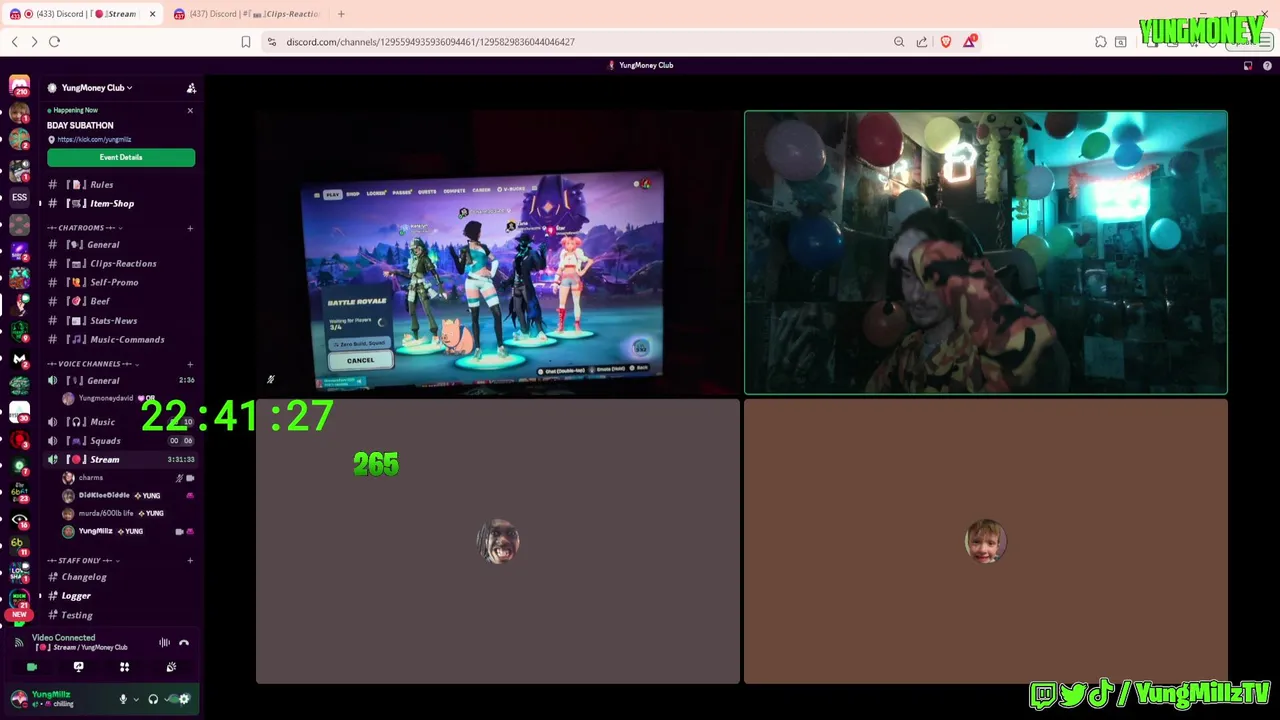Add voice channel with plus icon
Screen dimensions: 1280x720
[190, 364]
